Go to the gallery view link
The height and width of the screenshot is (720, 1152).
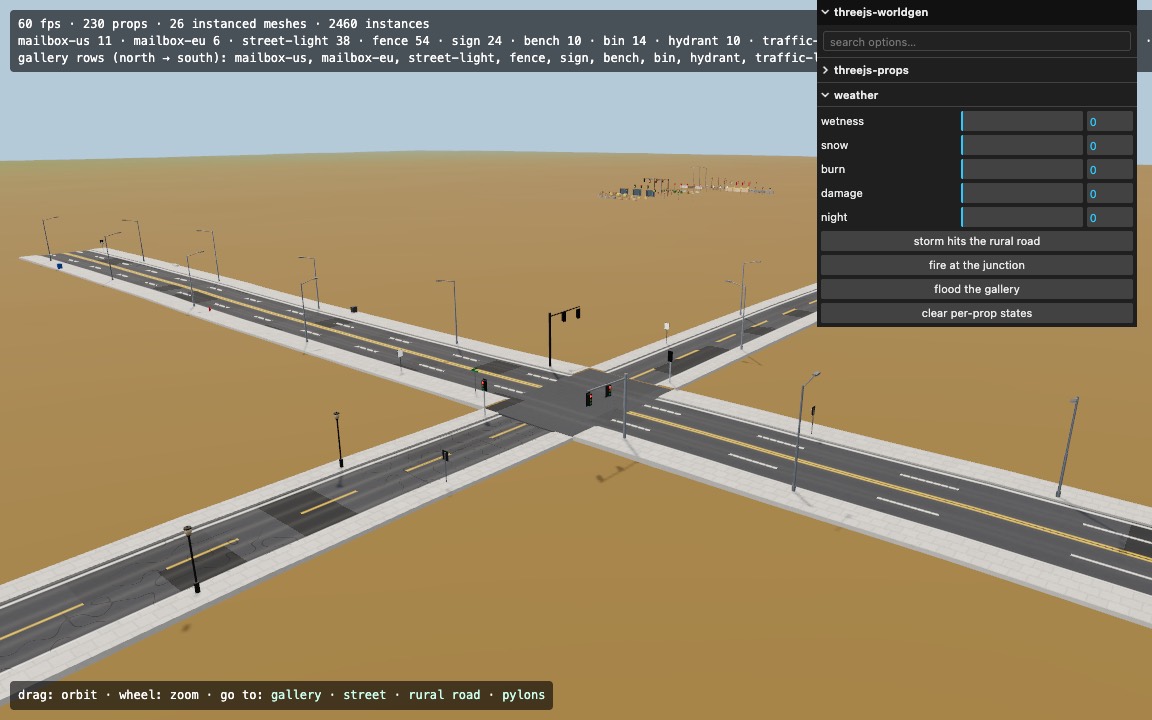coord(296,695)
